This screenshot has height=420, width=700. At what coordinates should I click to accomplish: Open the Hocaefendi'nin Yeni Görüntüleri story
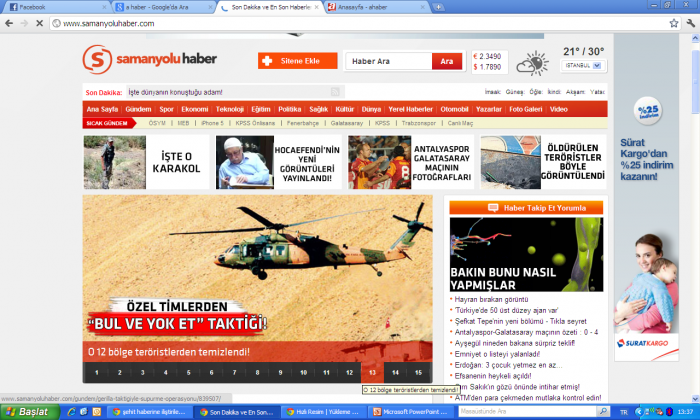(278, 162)
